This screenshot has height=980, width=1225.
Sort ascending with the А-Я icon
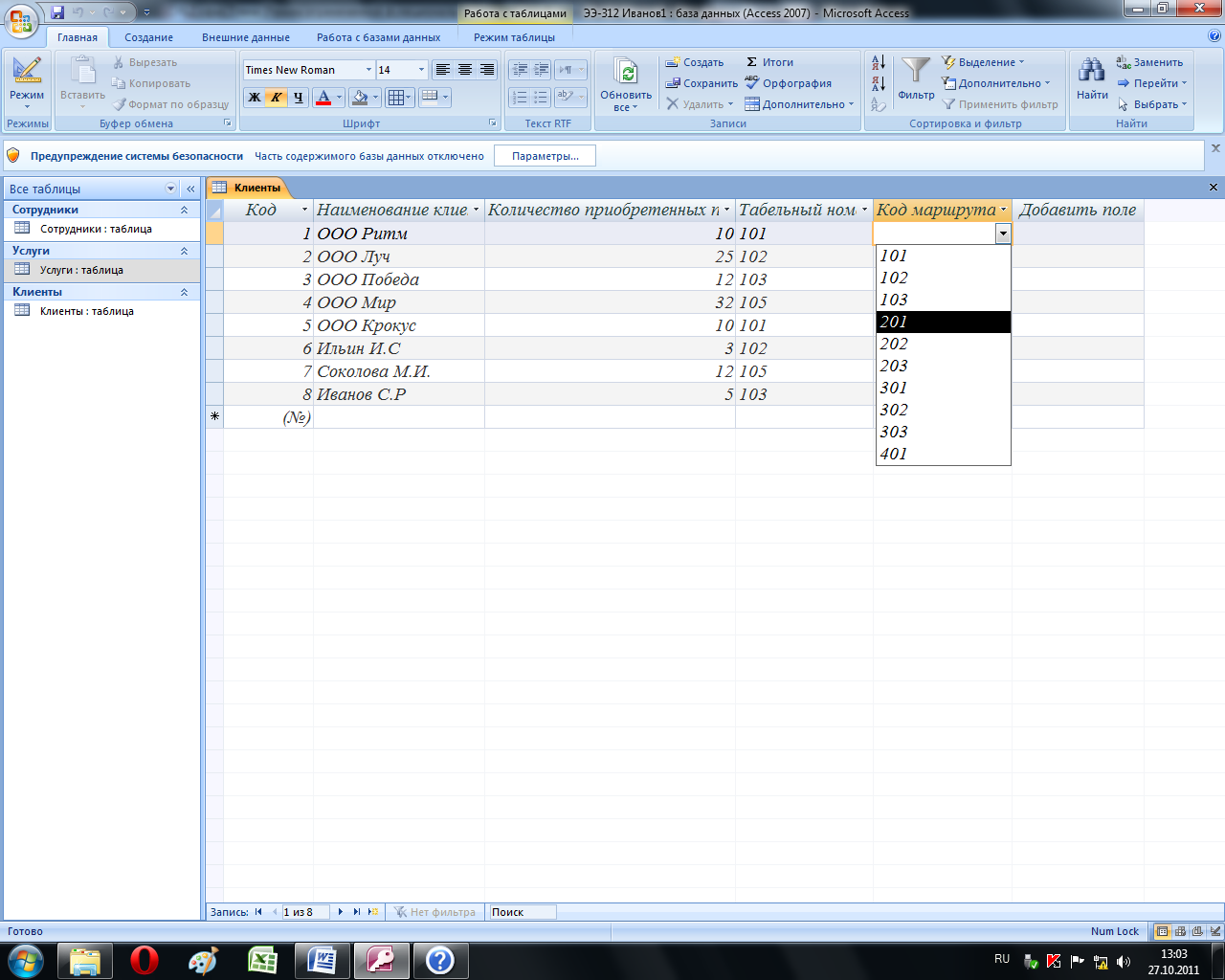point(879,62)
